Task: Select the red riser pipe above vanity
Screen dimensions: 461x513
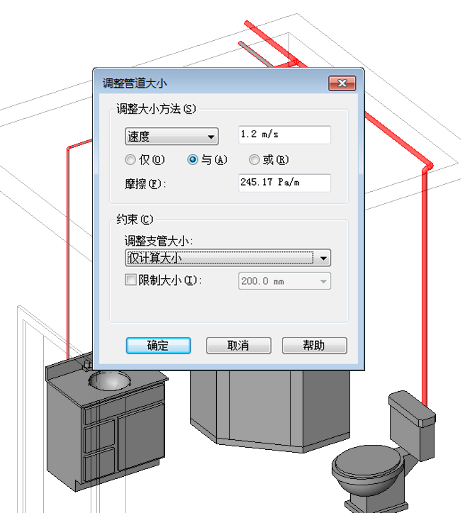Action: 68,253
